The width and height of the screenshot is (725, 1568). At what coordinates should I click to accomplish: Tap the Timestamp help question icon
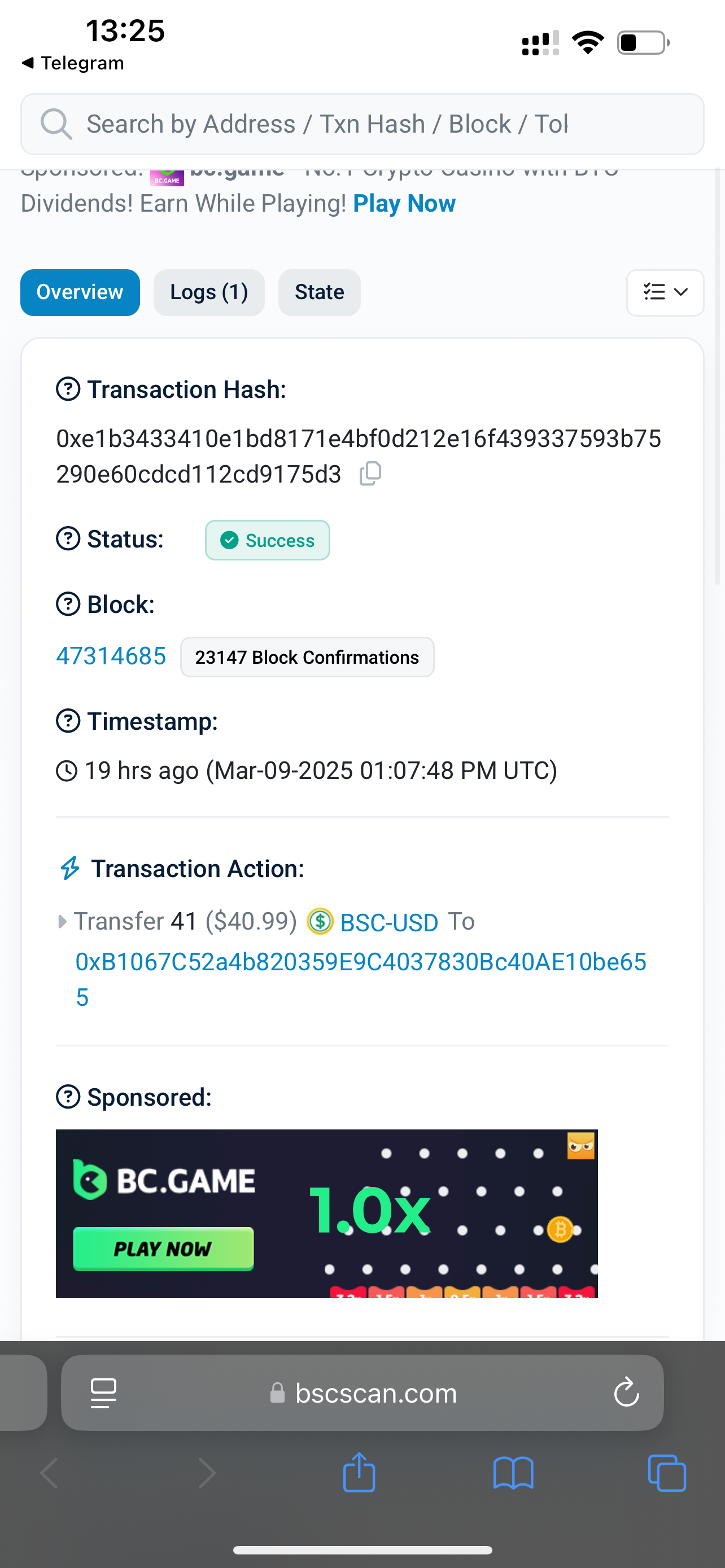point(68,721)
